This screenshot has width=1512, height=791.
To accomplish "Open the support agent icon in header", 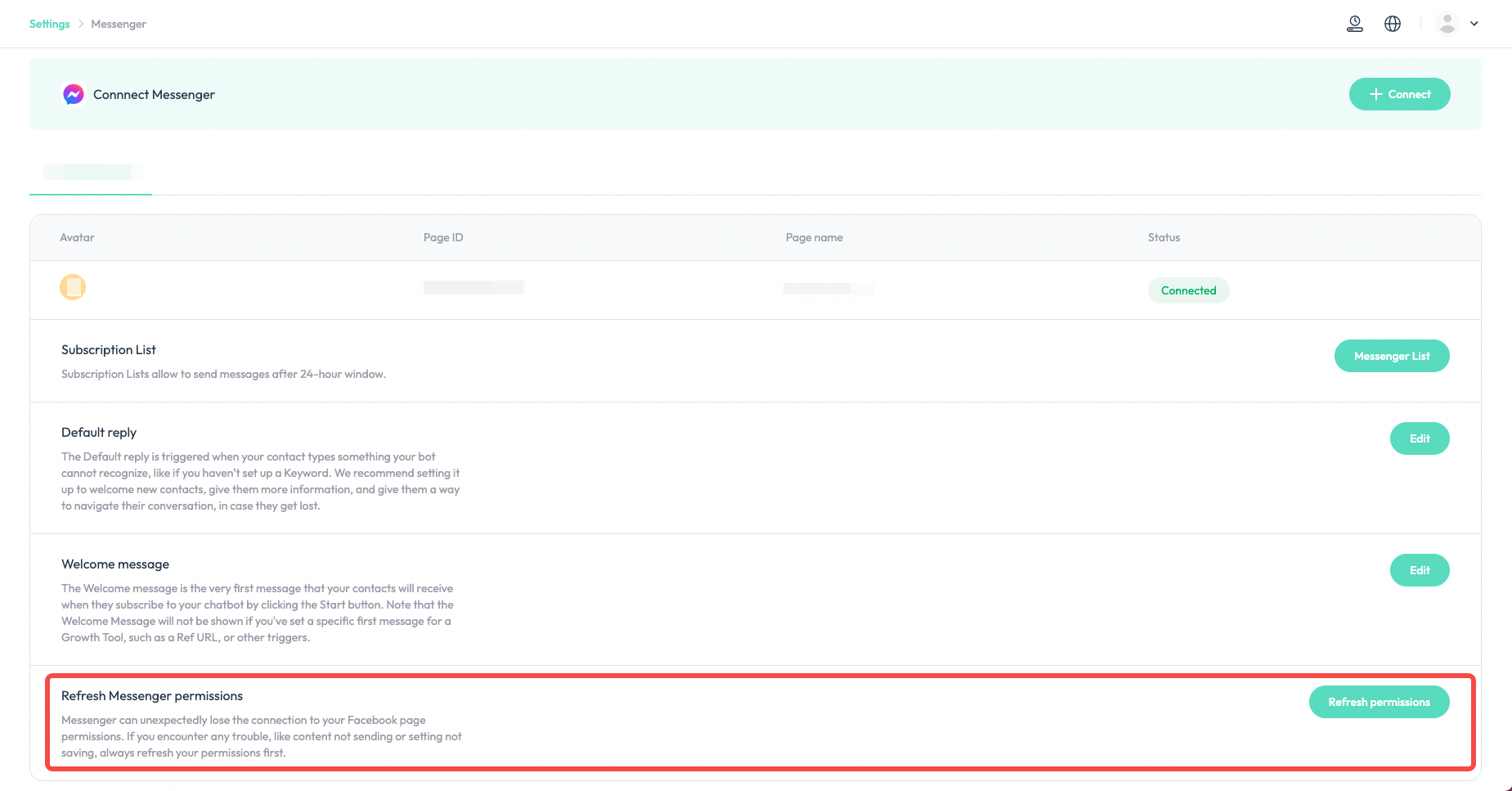I will (x=1355, y=24).
